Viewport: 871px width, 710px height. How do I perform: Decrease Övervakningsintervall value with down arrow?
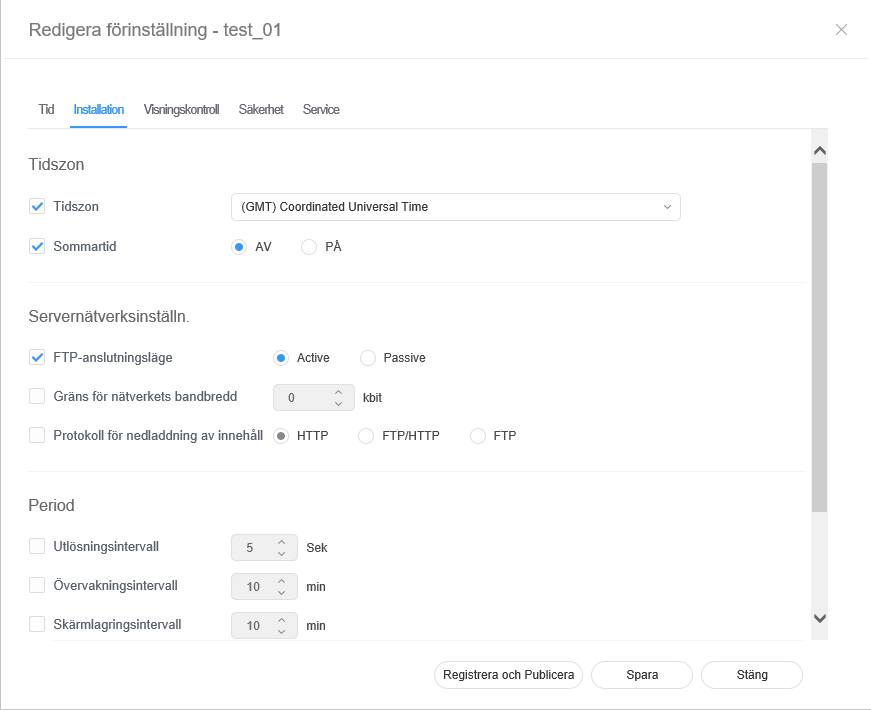[282, 592]
